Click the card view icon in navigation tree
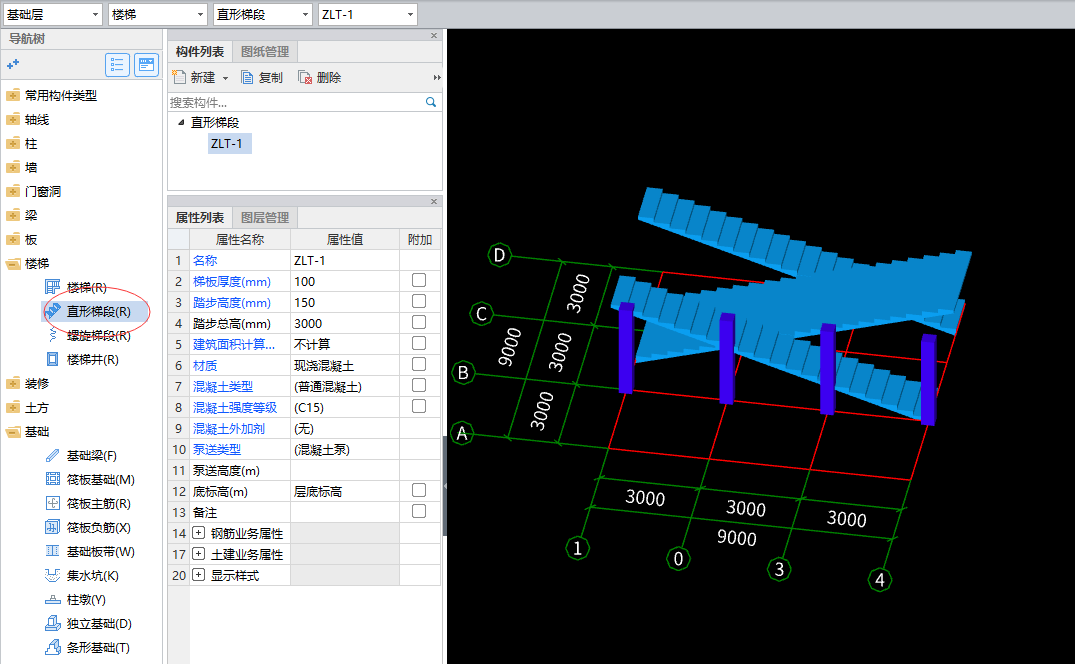 146,65
